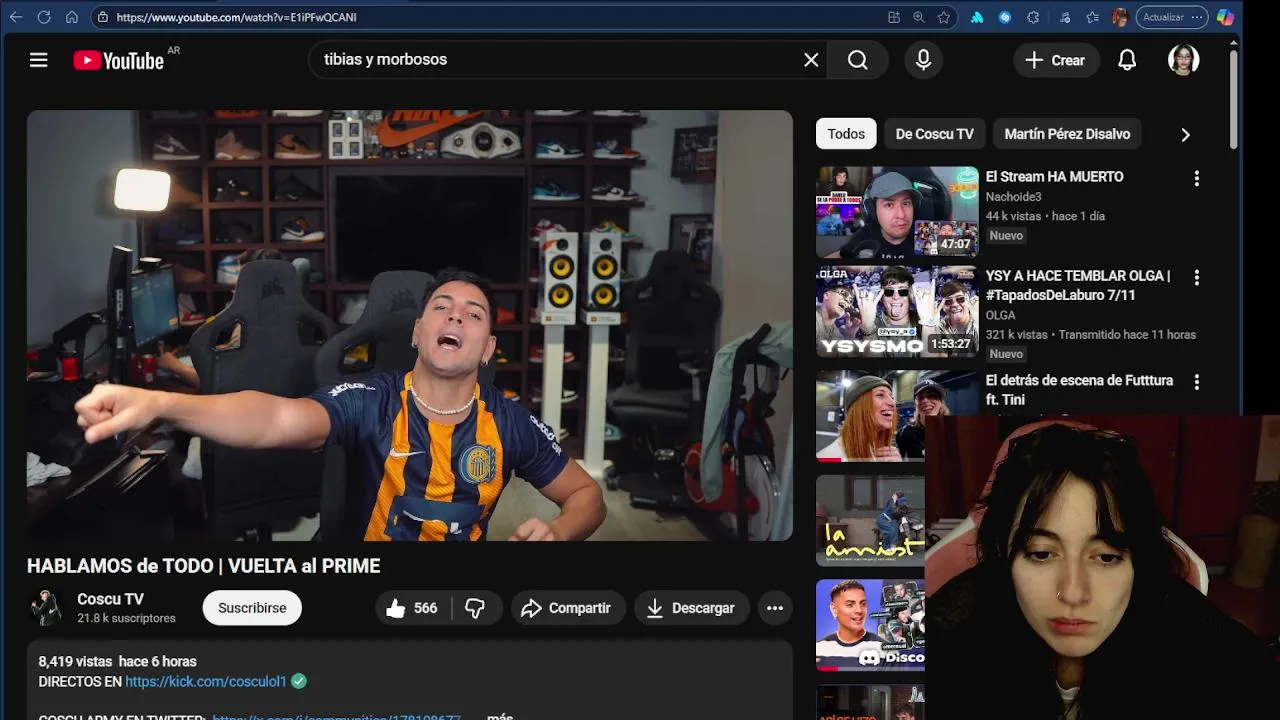Open the Shazam browser extension
This screenshot has height=720, width=1280.
coord(1005,17)
